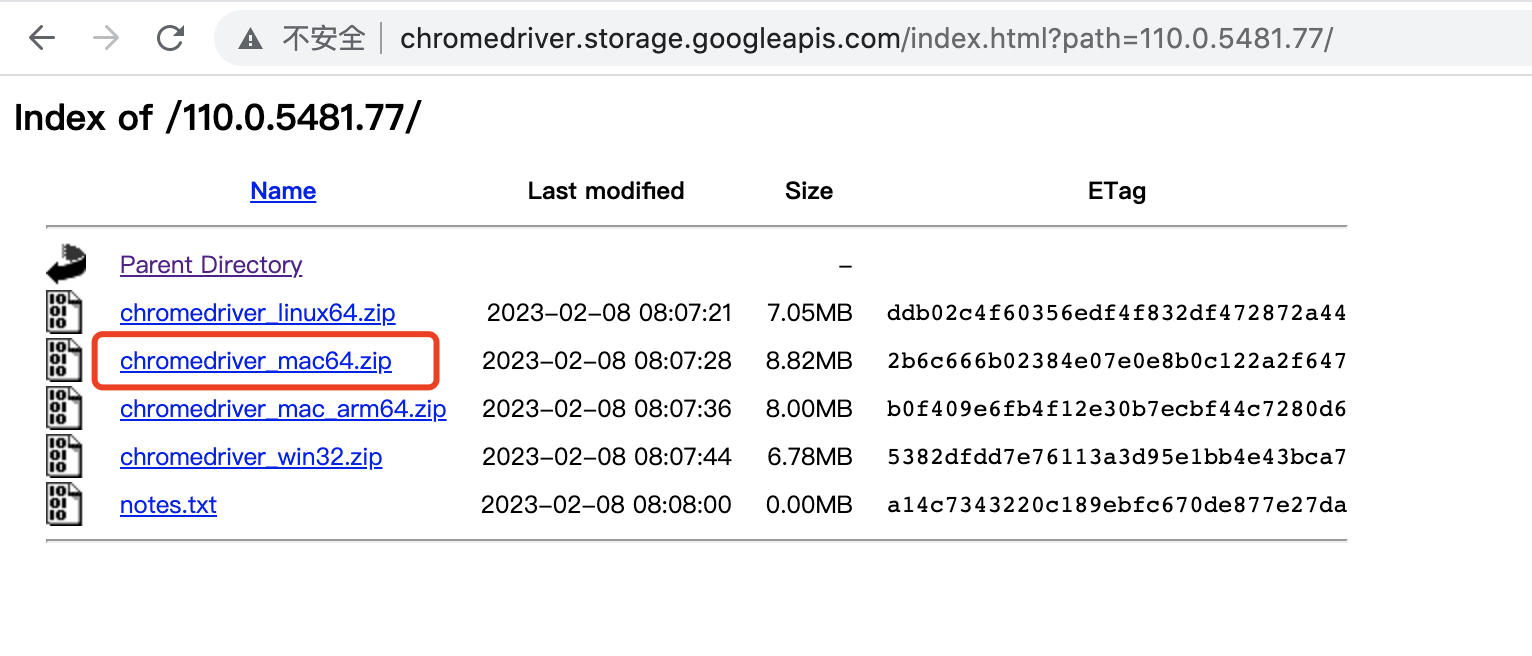This screenshot has height=656, width=1532.
Task: Click the browser forward arrow
Action: point(105,39)
